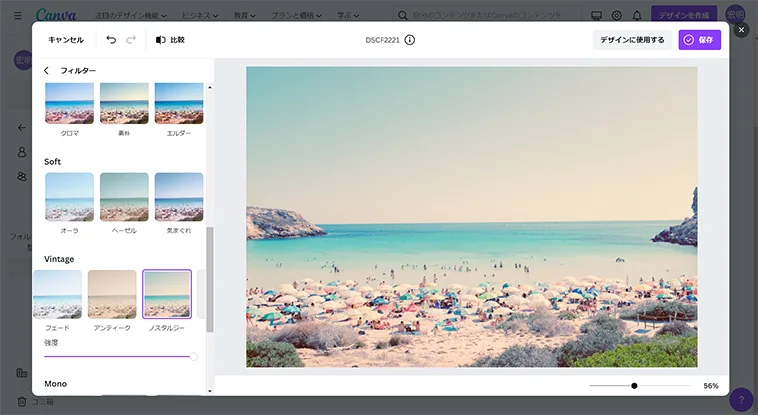Image resolution: width=758 pixels, height=415 pixels.
Task: Select the クロマ filter thumbnail
Action: coord(69,103)
